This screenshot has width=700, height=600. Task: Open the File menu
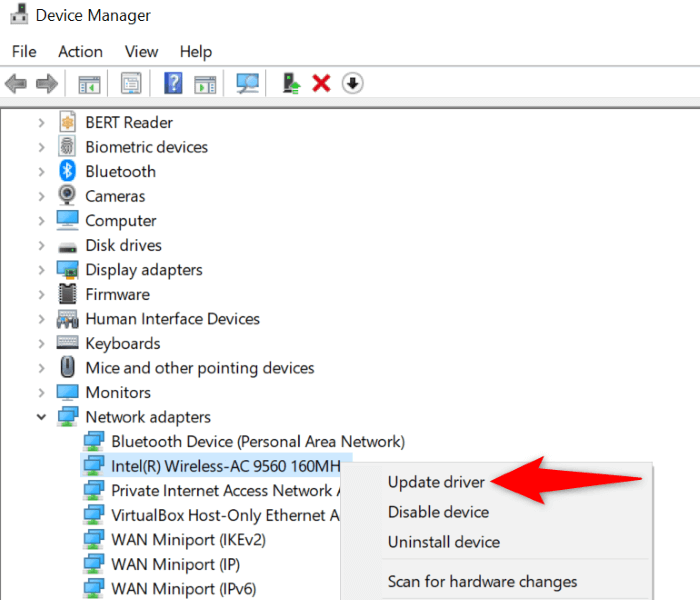(24, 52)
